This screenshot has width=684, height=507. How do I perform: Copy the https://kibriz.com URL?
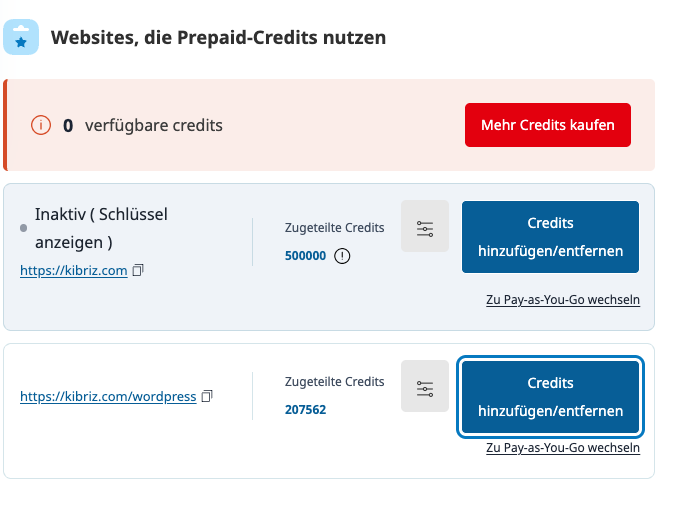click(139, 270)
